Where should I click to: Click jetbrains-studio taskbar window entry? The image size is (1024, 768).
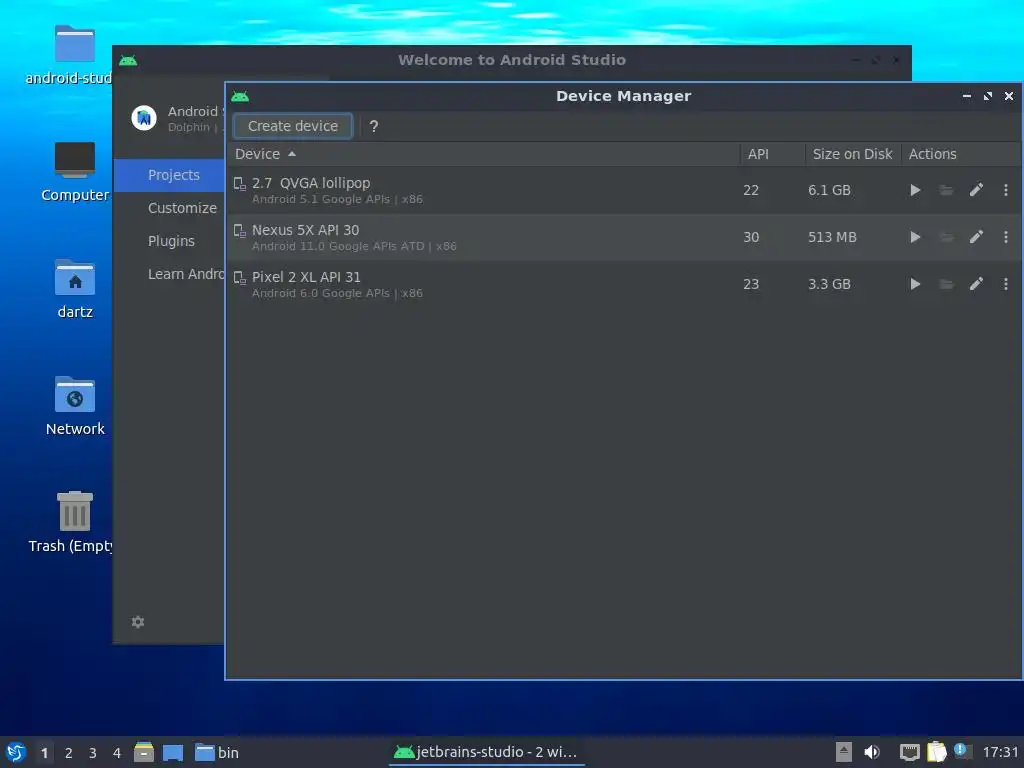(487, 752)
